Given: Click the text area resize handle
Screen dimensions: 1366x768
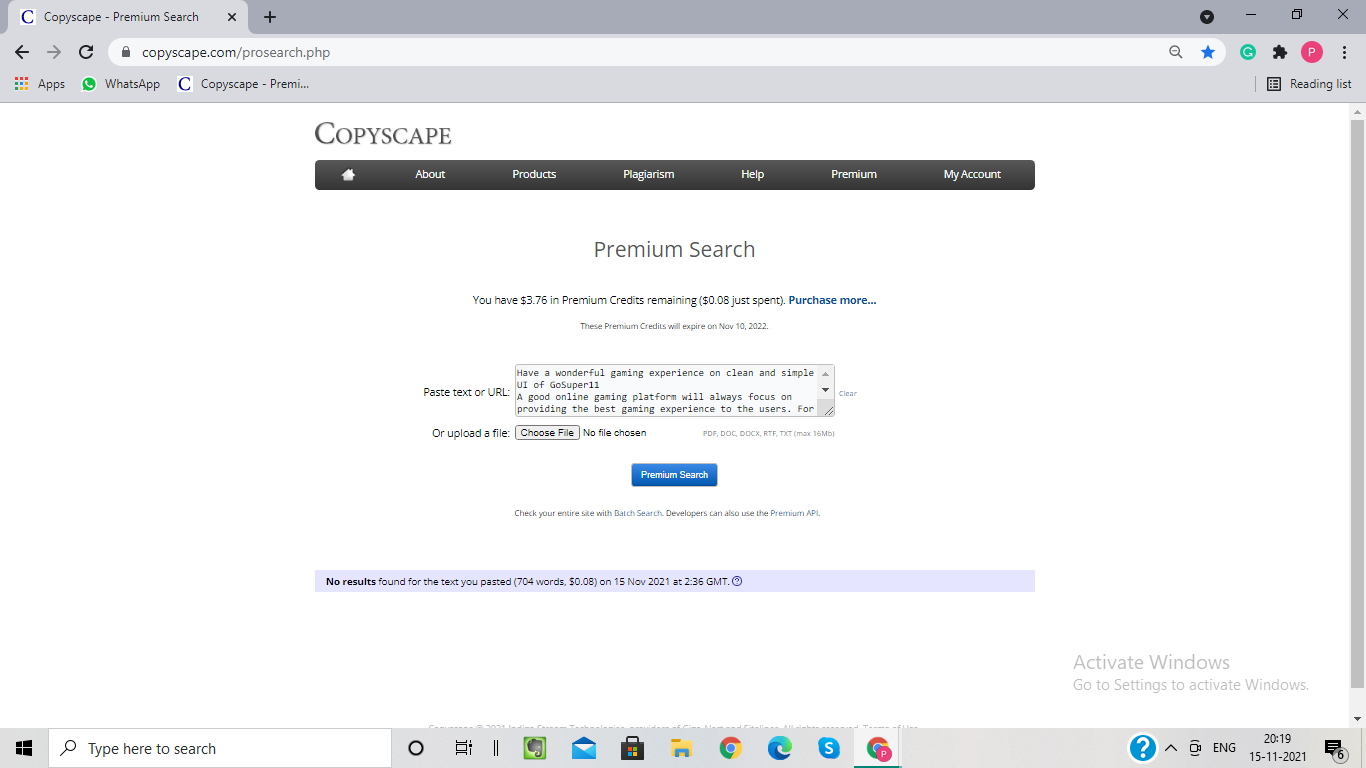Looking at the screenshot, I should (x=826, y=409).
